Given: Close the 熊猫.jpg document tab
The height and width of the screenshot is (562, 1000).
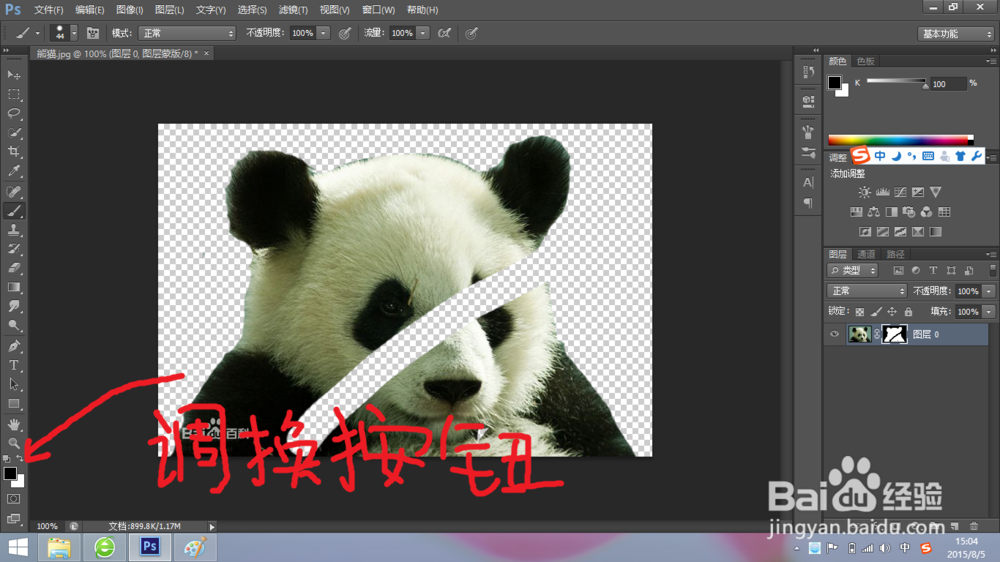Looking at the screenshot, I should [x=206, y=54].
